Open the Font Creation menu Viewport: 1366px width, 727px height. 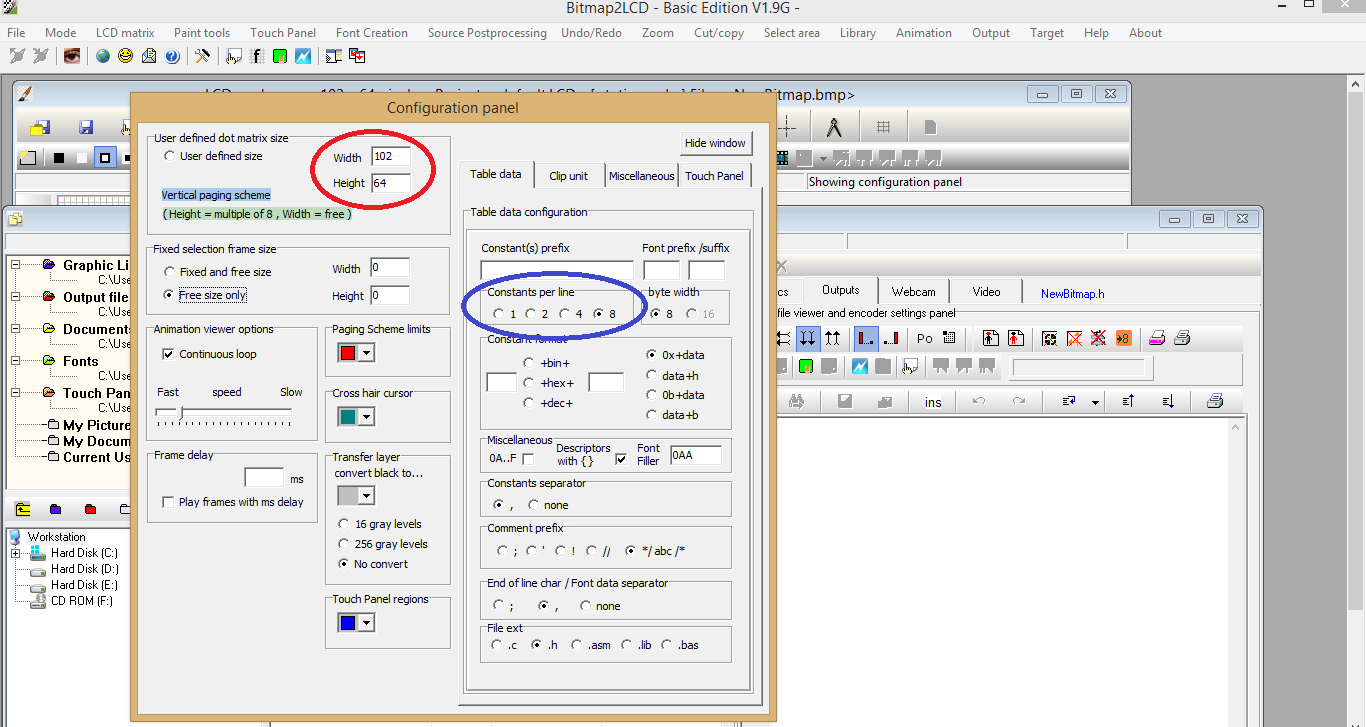[x=371, y=32]
